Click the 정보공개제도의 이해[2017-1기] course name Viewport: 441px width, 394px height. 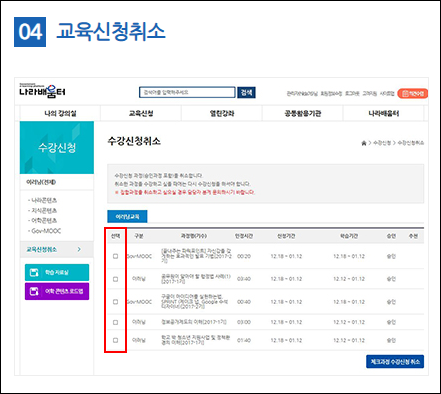coord(194,322)
